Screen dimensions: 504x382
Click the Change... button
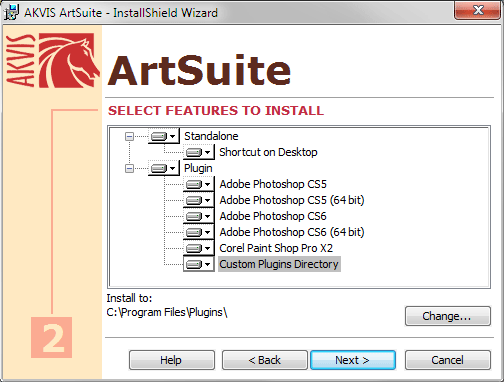448,316
